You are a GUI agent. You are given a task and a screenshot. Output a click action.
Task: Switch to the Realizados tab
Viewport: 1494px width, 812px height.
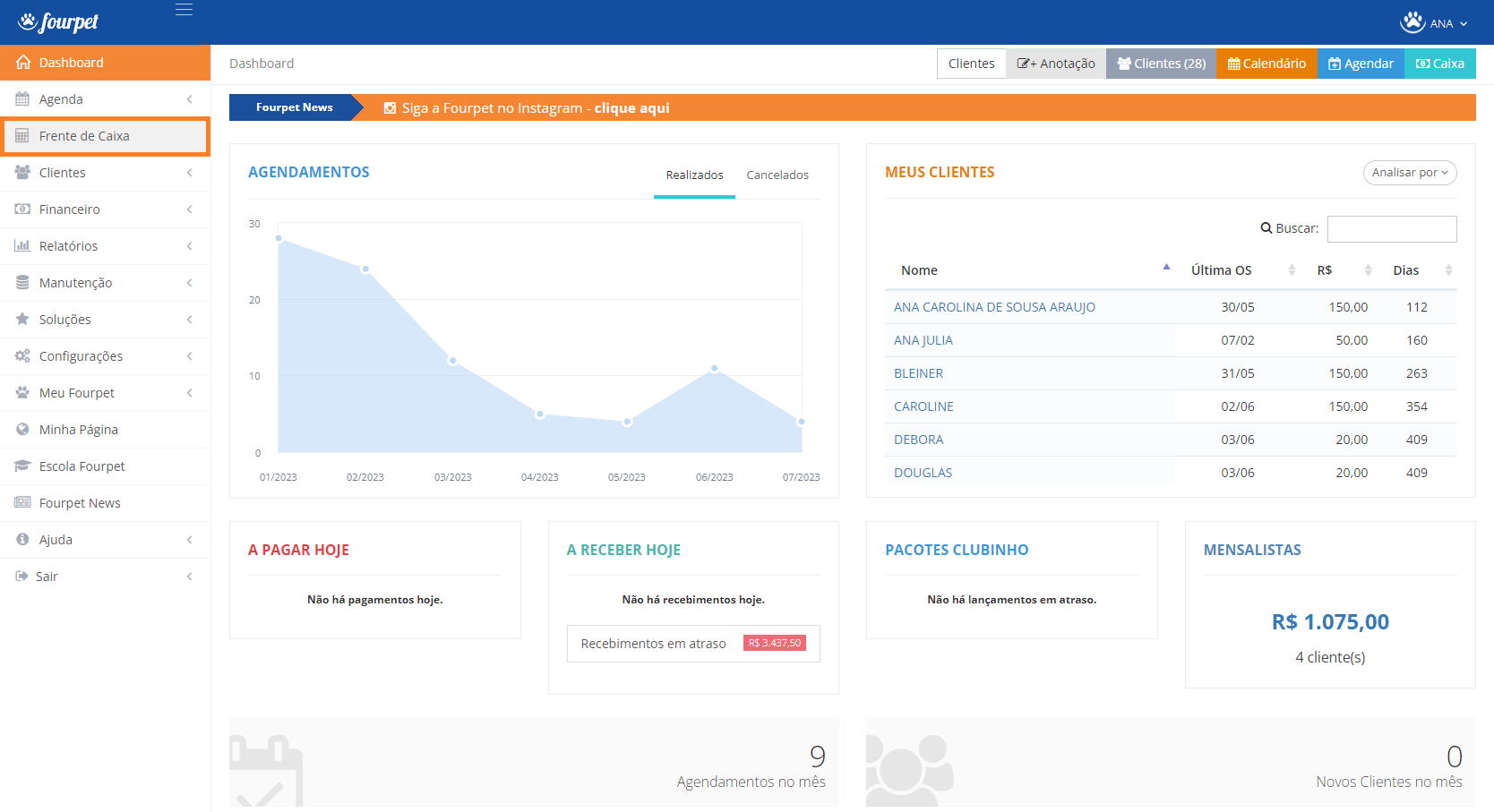(x=694, y=175)
